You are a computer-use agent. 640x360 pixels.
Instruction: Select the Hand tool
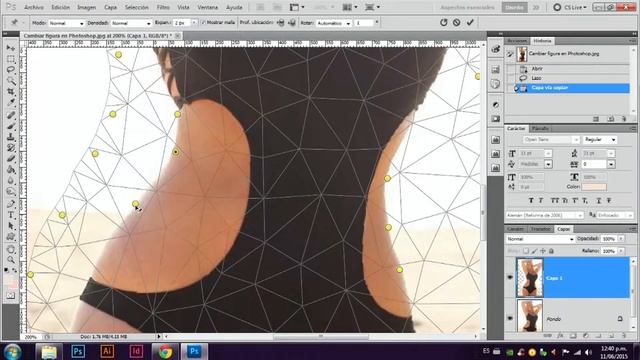(x=11, y=249)
